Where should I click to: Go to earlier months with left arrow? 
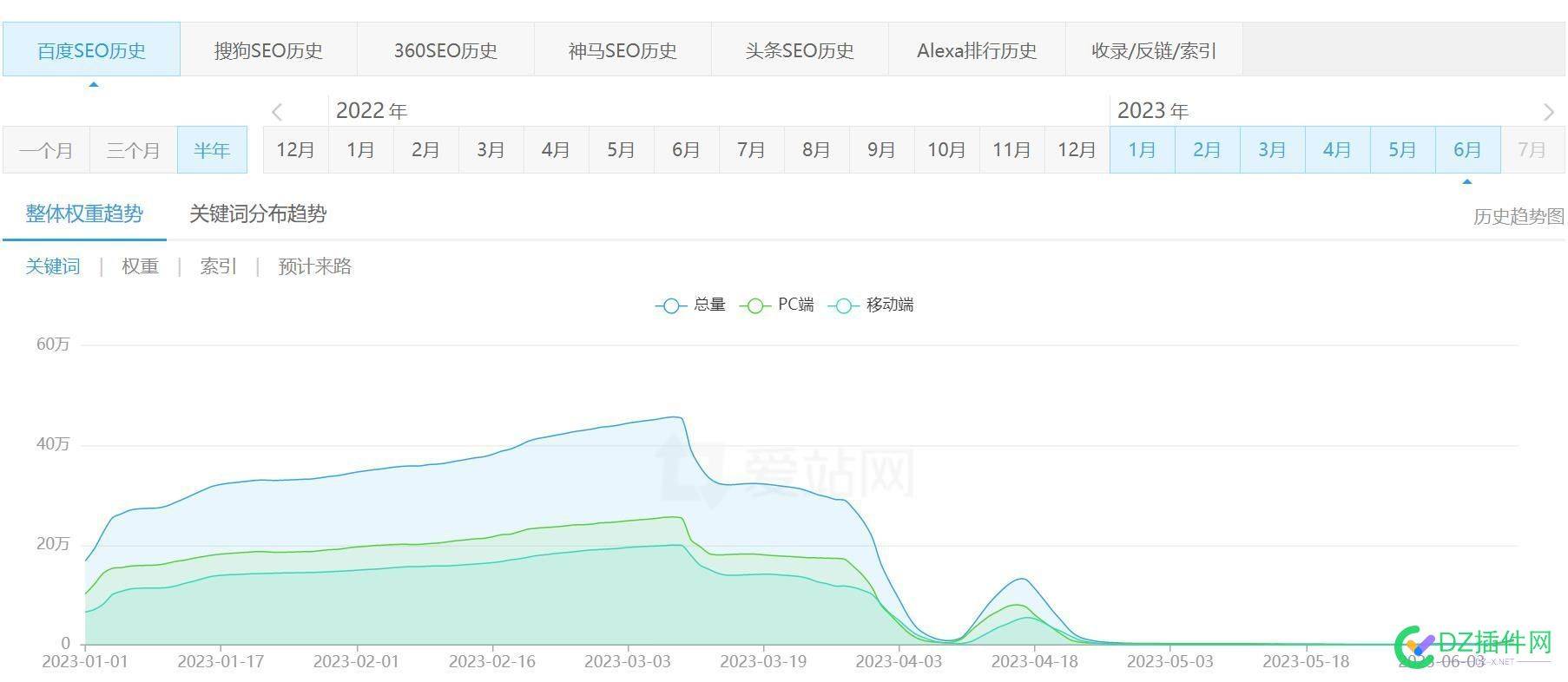point(277,112)
